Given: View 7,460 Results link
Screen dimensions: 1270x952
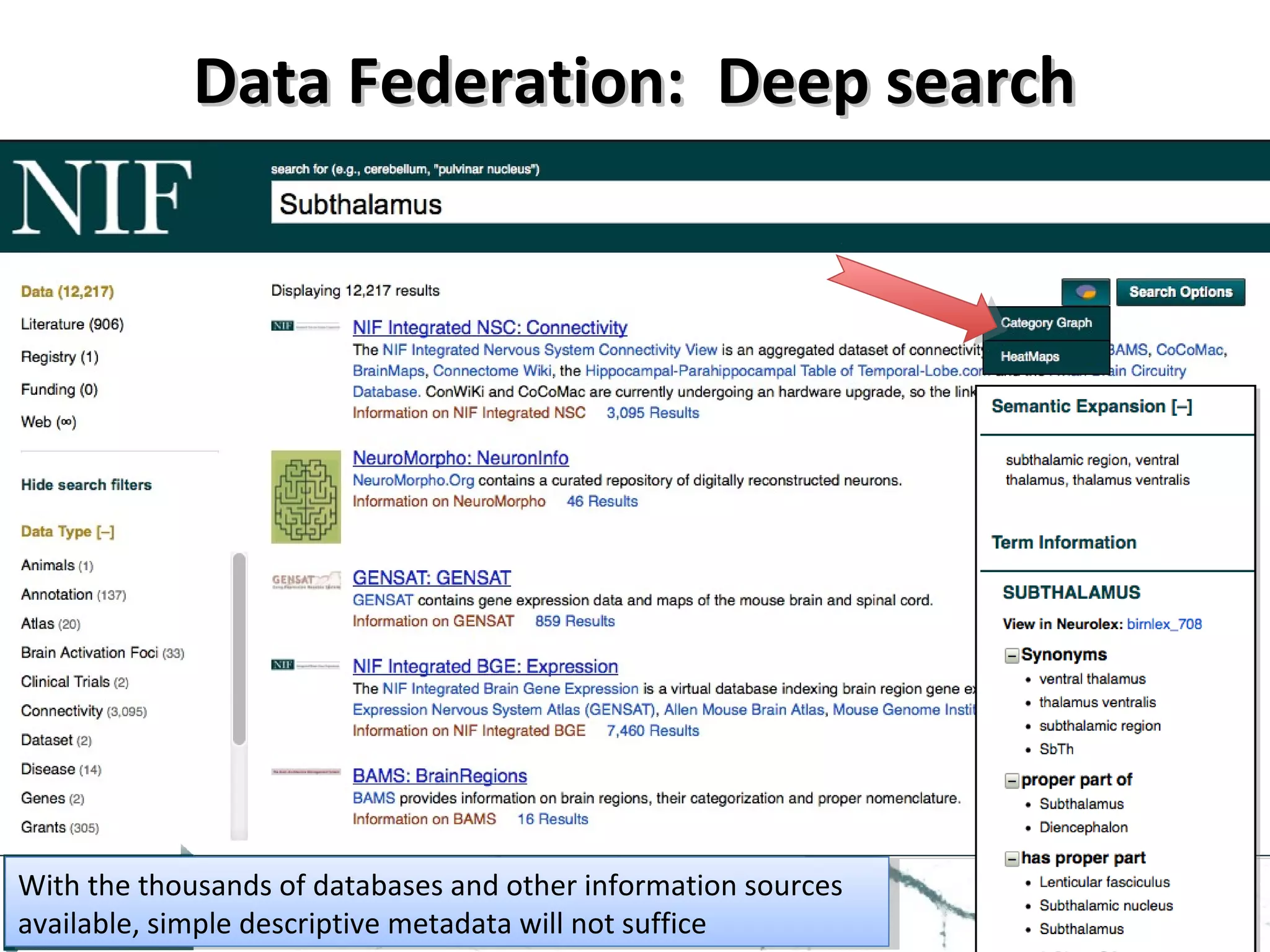Looking at the screenshot, I should pos(652,731).
